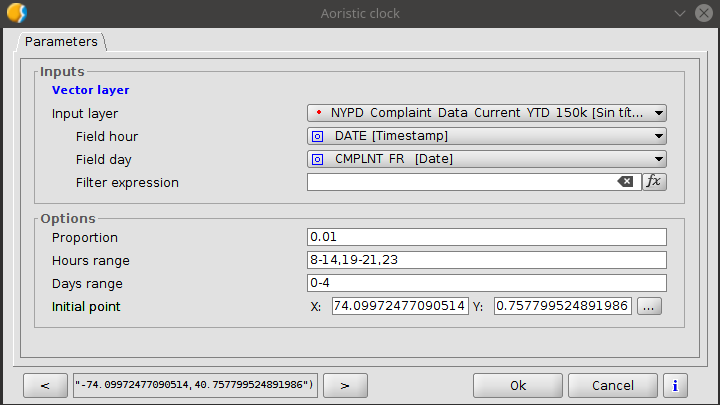This screenshot has height=405, width=720.
Task: Open the fx expression builder
Action: point(654,182)
